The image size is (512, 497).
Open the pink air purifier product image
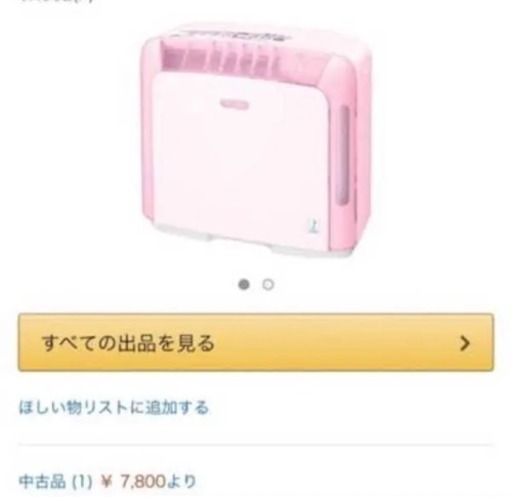256,140
